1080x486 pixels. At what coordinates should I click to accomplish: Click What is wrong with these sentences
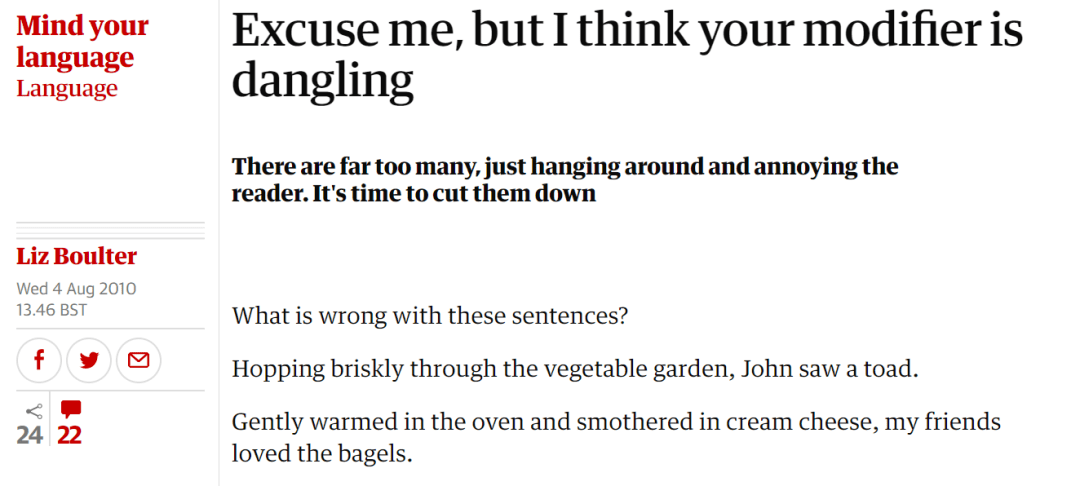(430, 317)
